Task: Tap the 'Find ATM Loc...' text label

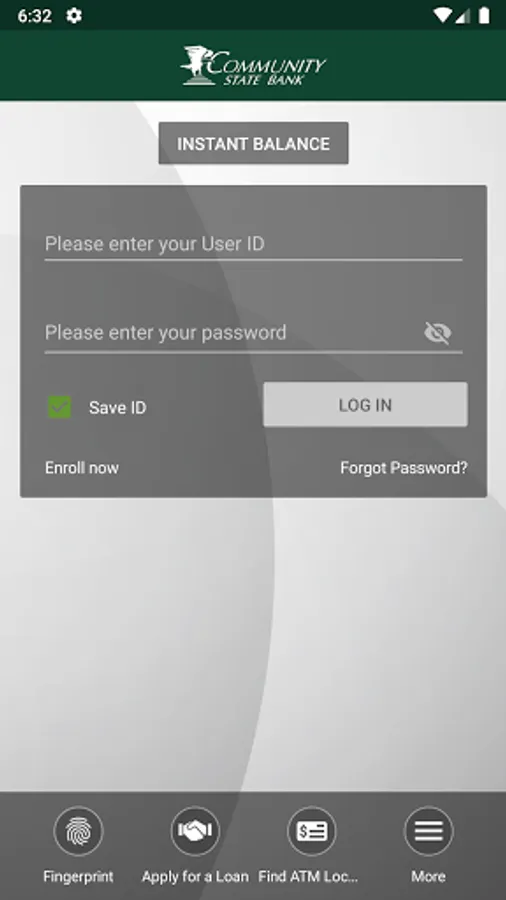Action: click(x=308, y=876)
